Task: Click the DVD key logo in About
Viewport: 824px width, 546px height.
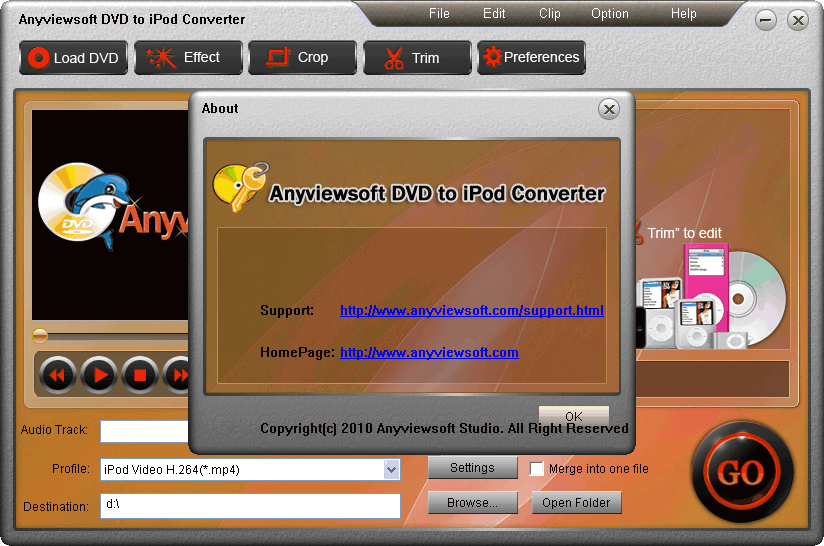Action: click(241, 187)
